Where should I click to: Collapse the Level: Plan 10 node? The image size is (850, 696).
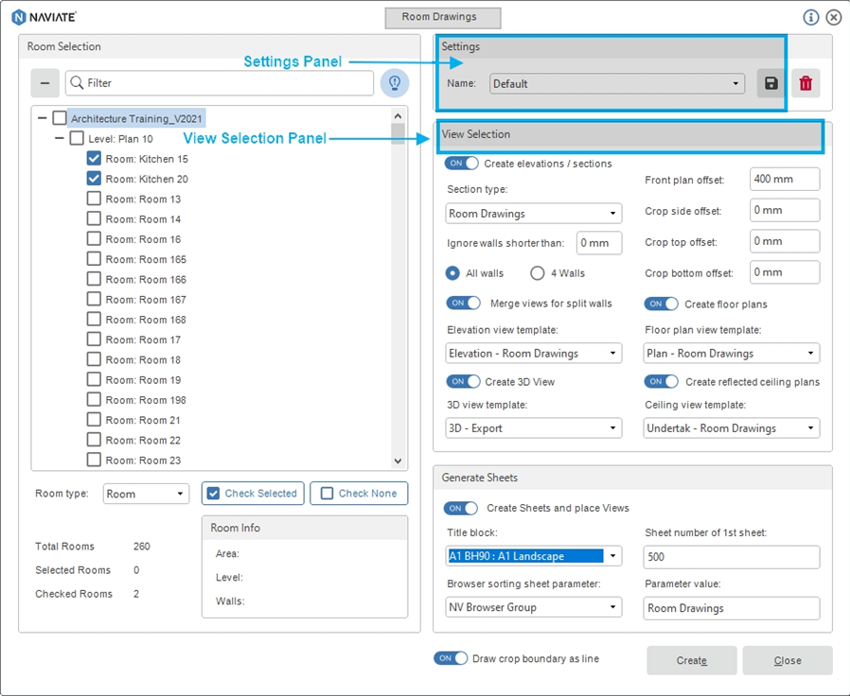pos(59,138)
